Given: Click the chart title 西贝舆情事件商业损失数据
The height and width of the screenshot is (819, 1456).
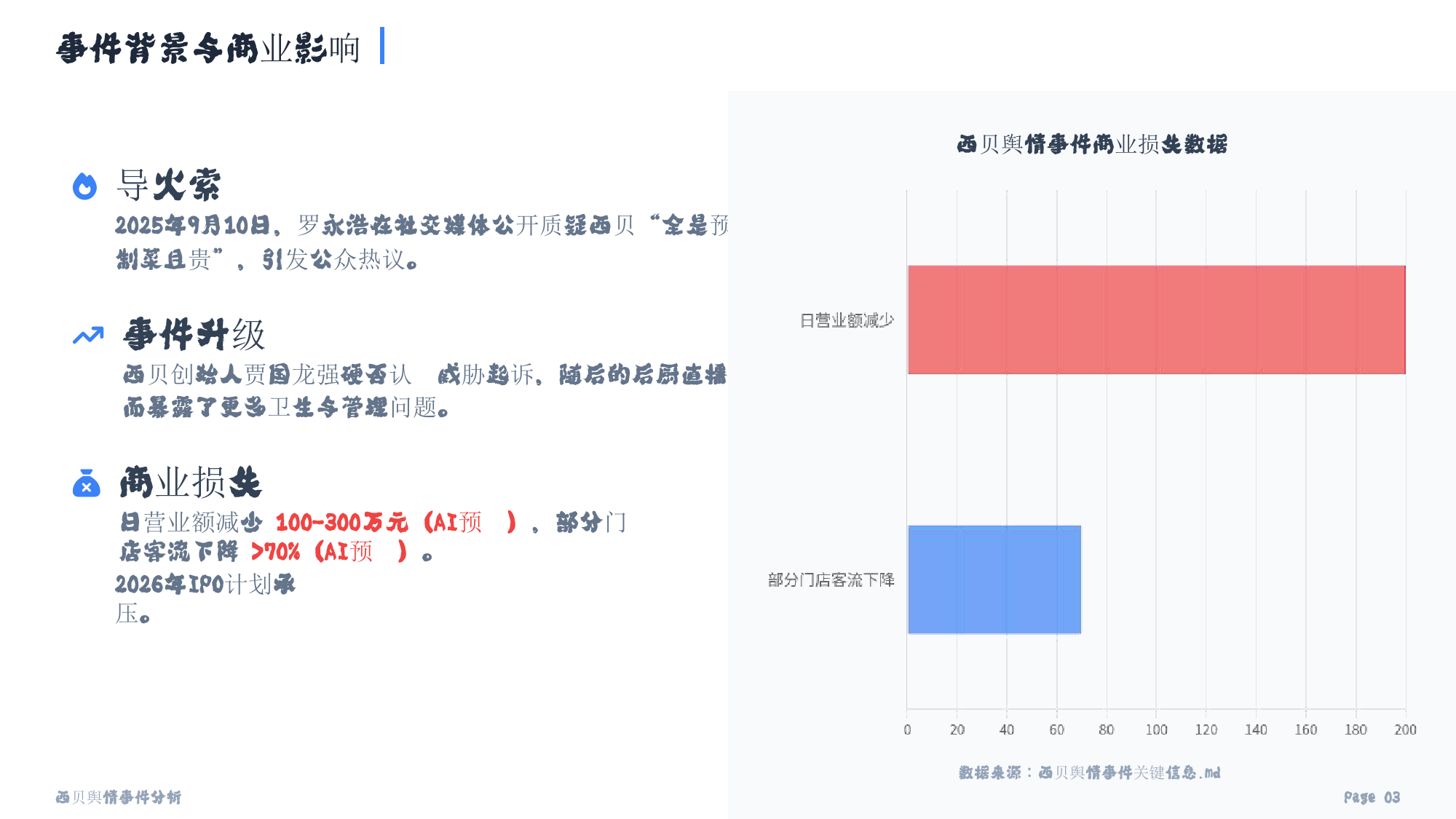Looking at the screenshot, I should pyautogui.click(x=1092, y=144).
